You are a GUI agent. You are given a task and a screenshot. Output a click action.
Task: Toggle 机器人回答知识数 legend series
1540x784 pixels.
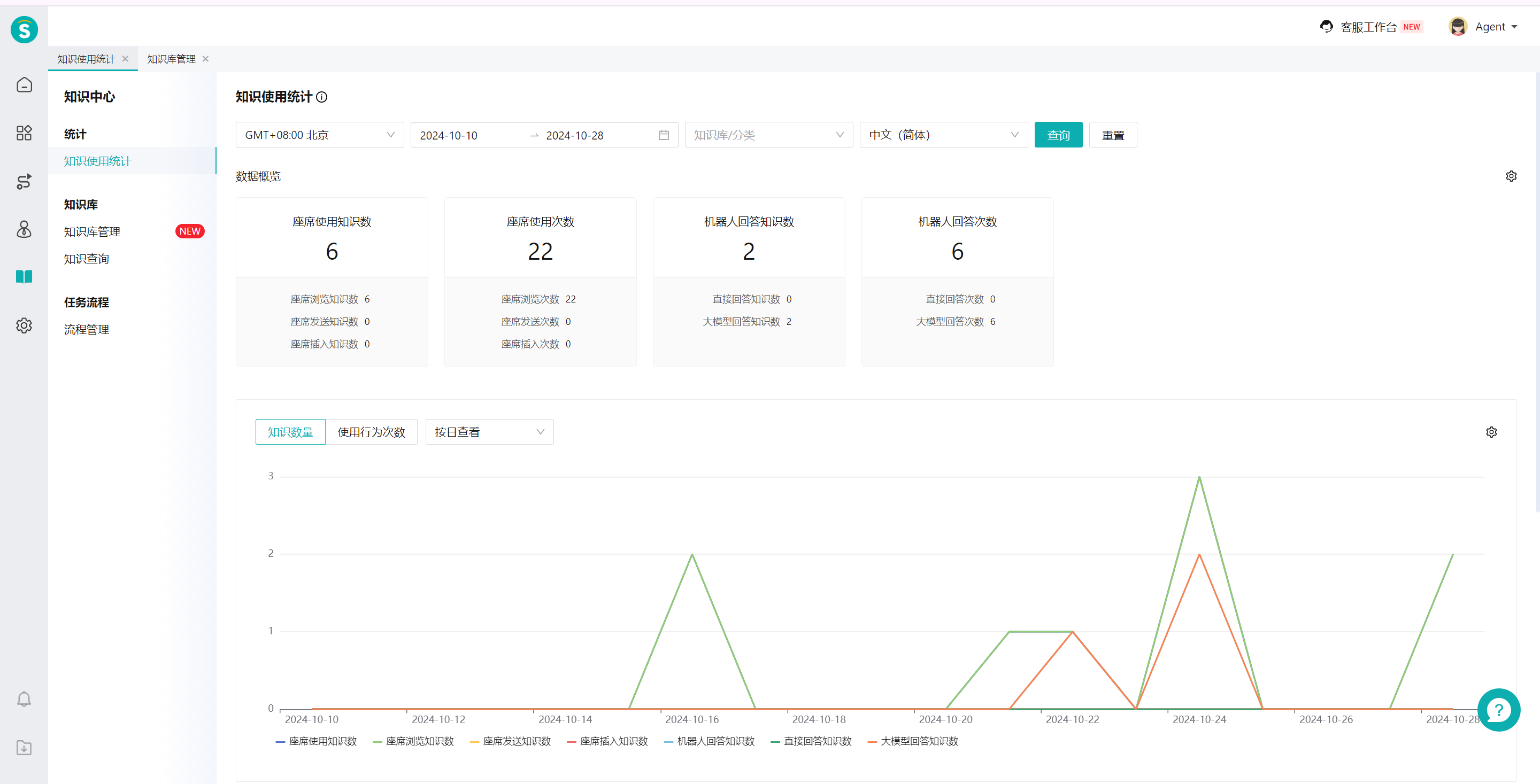tap(709, 741)
